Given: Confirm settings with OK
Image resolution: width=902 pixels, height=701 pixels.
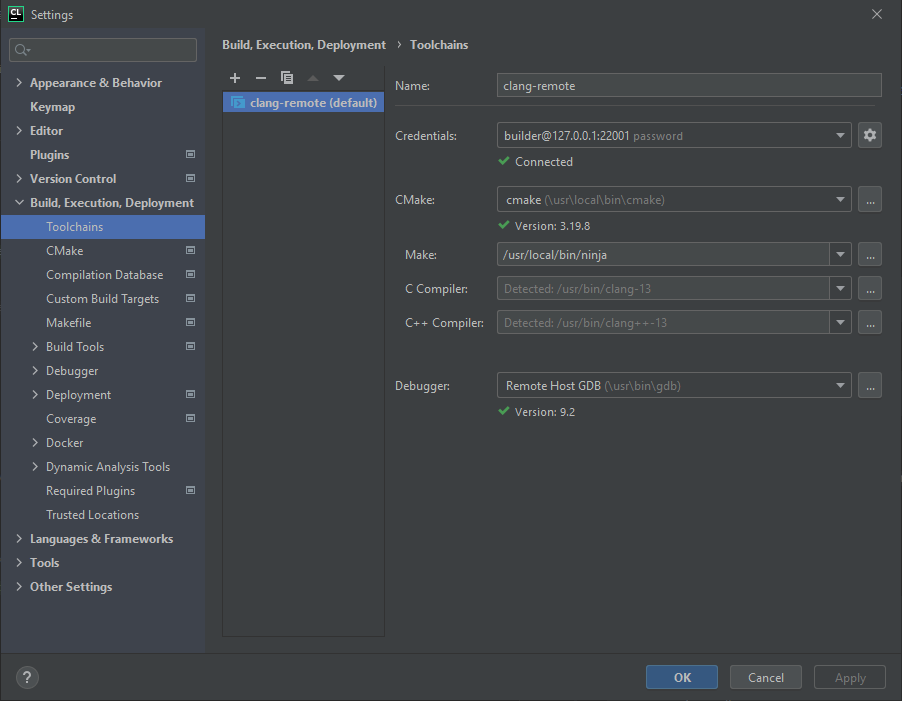Looking at the screenshot, I should pyautogui.click(x=682, y=677).
